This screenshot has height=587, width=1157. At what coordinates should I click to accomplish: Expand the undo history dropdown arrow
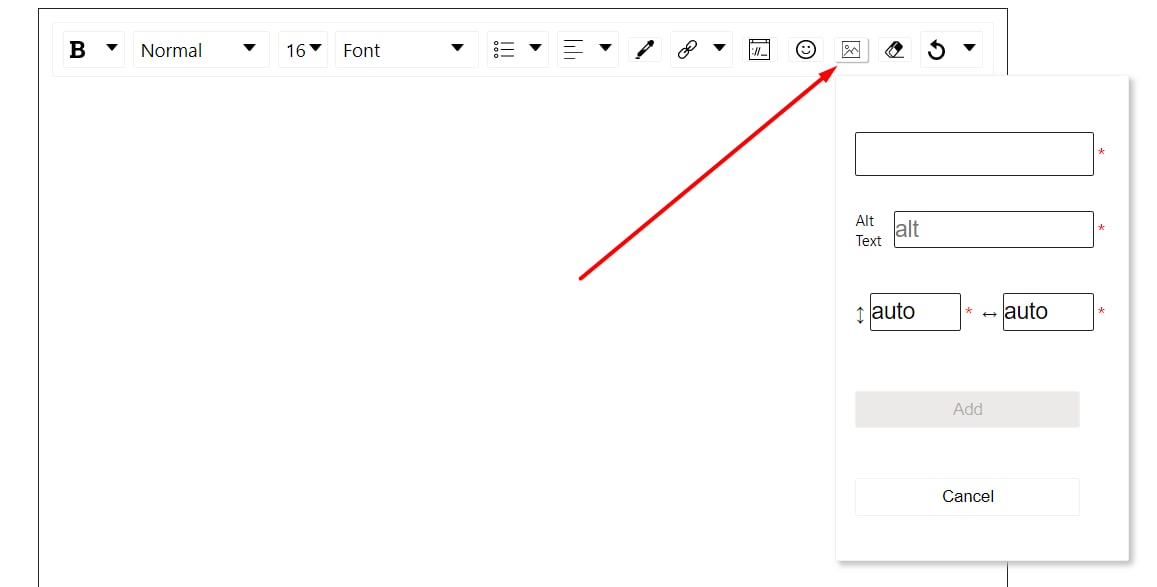[970, 48]
